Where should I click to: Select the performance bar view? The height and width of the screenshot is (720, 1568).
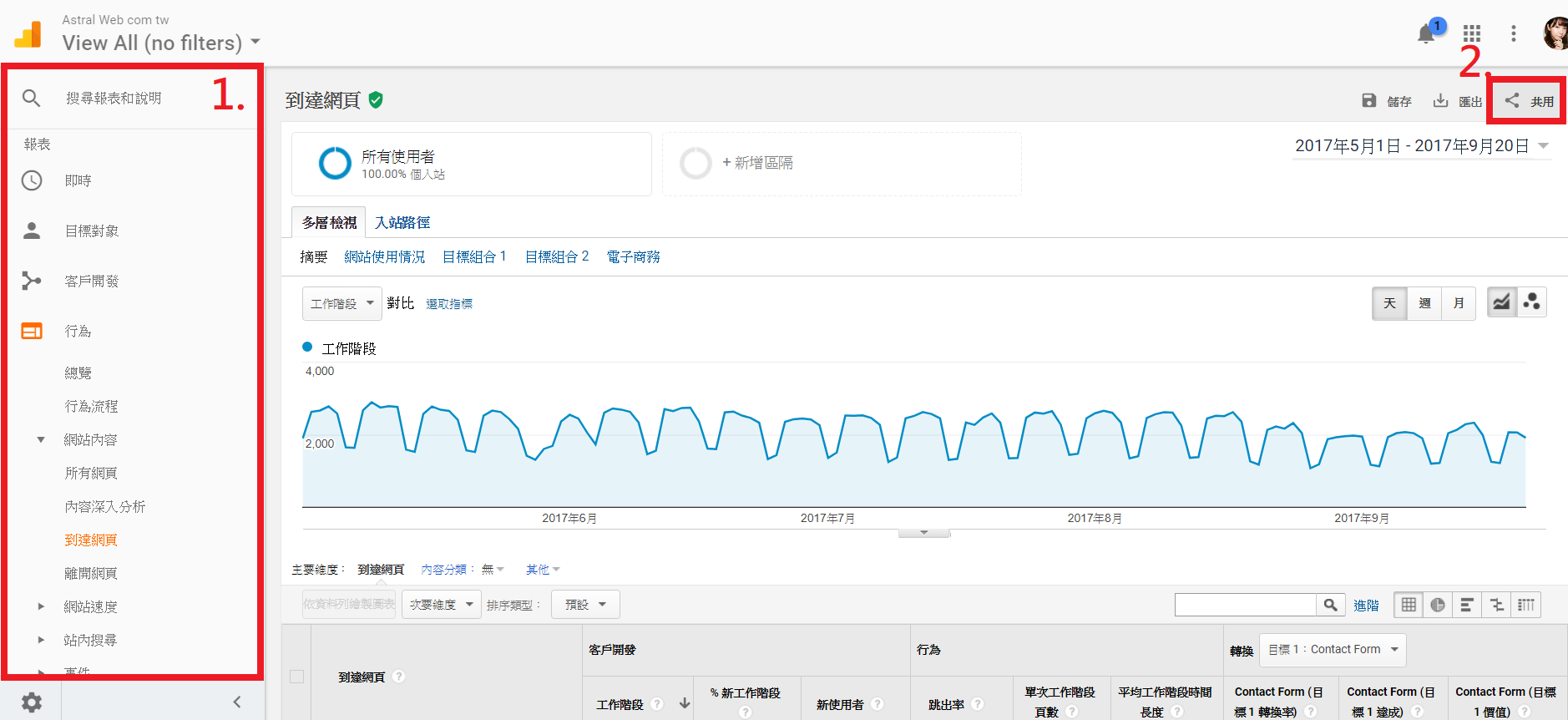pos(1467,605)
